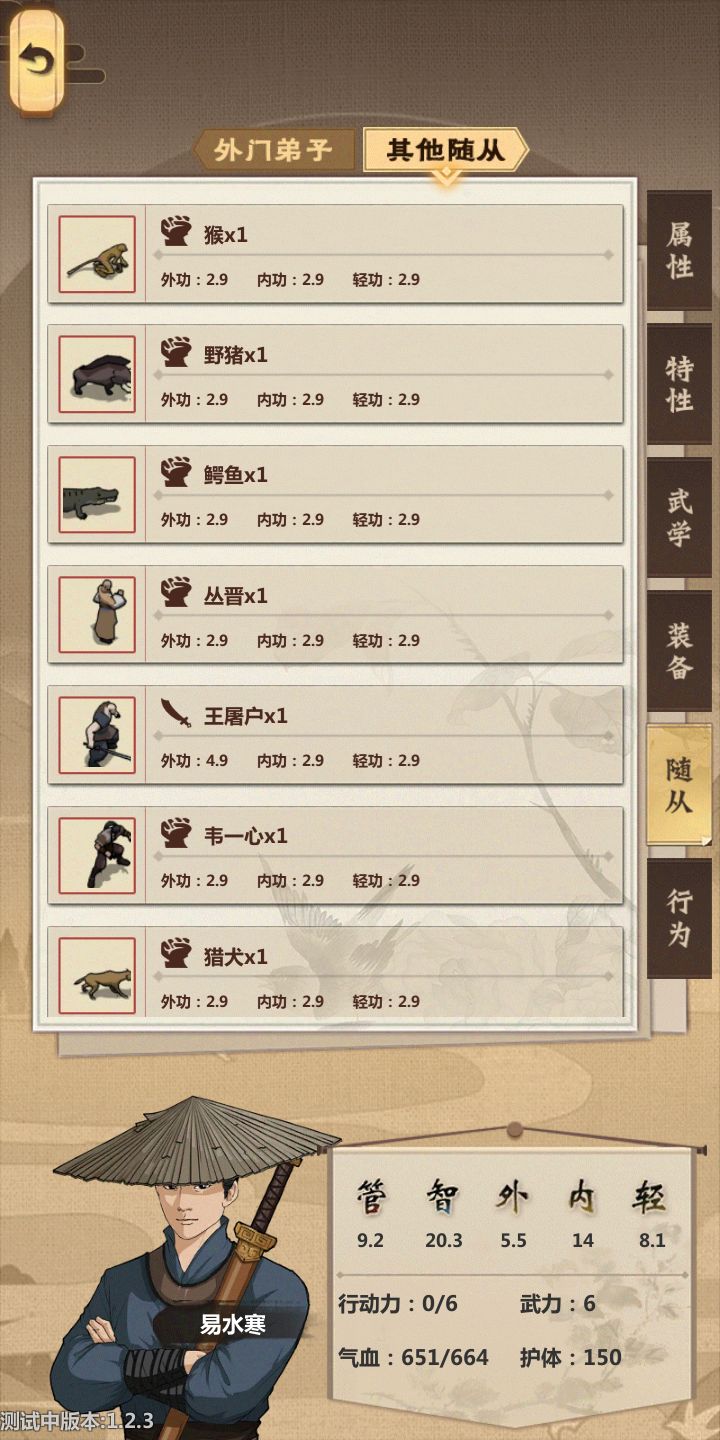The height and width of the screenshot is (1440, 720).
Task: Tap the back arrow button
Action: (37, 62)
